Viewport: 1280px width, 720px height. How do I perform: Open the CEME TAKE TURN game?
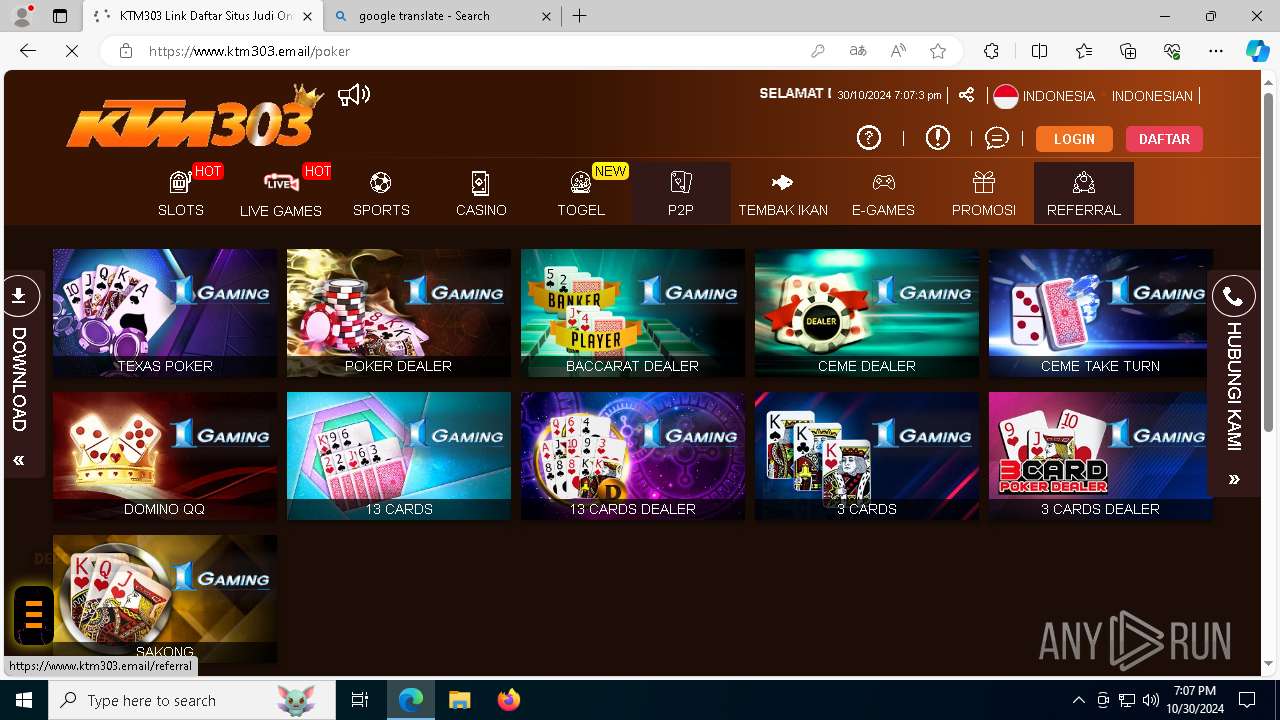(1101, 313)
